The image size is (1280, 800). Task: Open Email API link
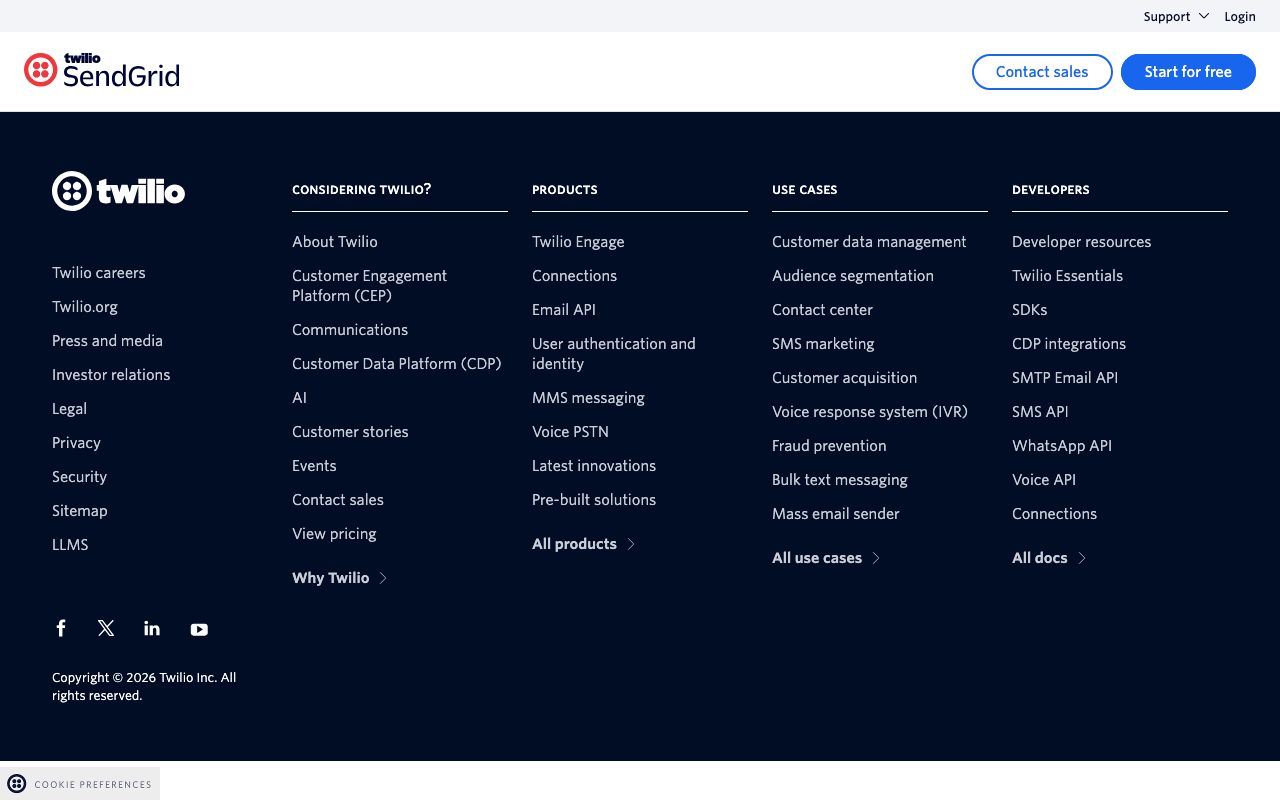(564, 310)
